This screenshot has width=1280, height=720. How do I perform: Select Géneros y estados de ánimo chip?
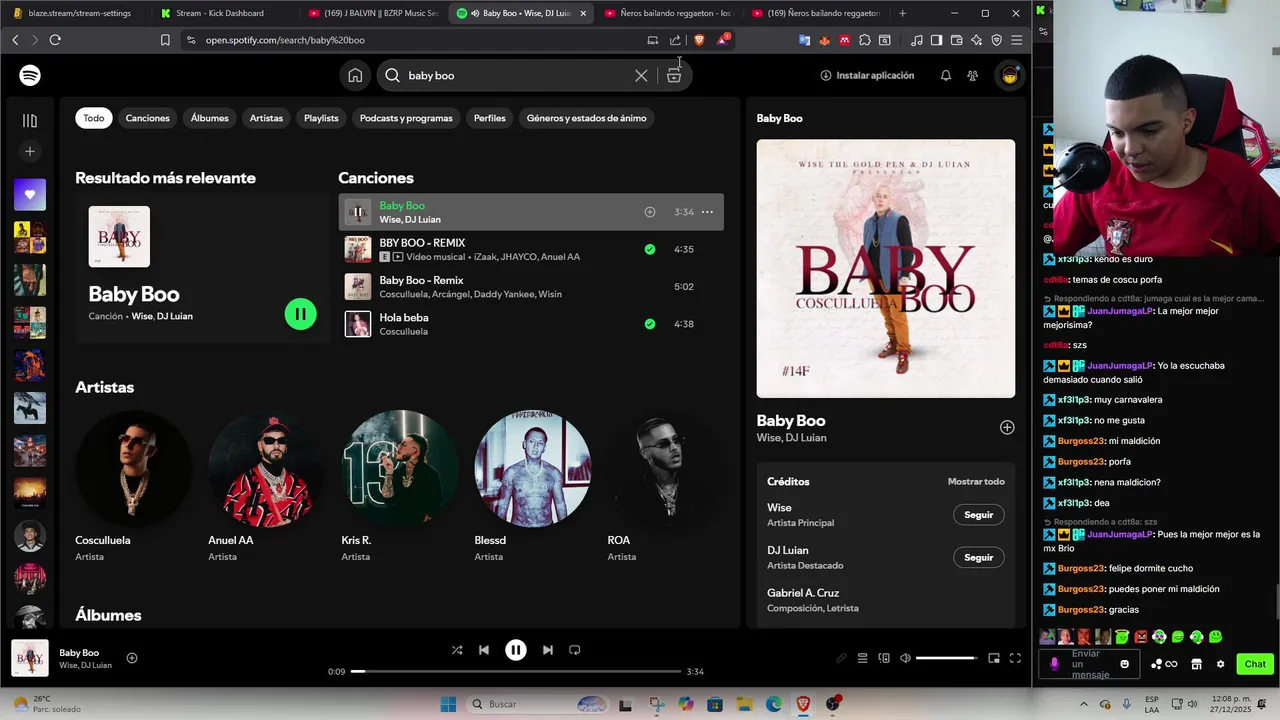[587, 118]
